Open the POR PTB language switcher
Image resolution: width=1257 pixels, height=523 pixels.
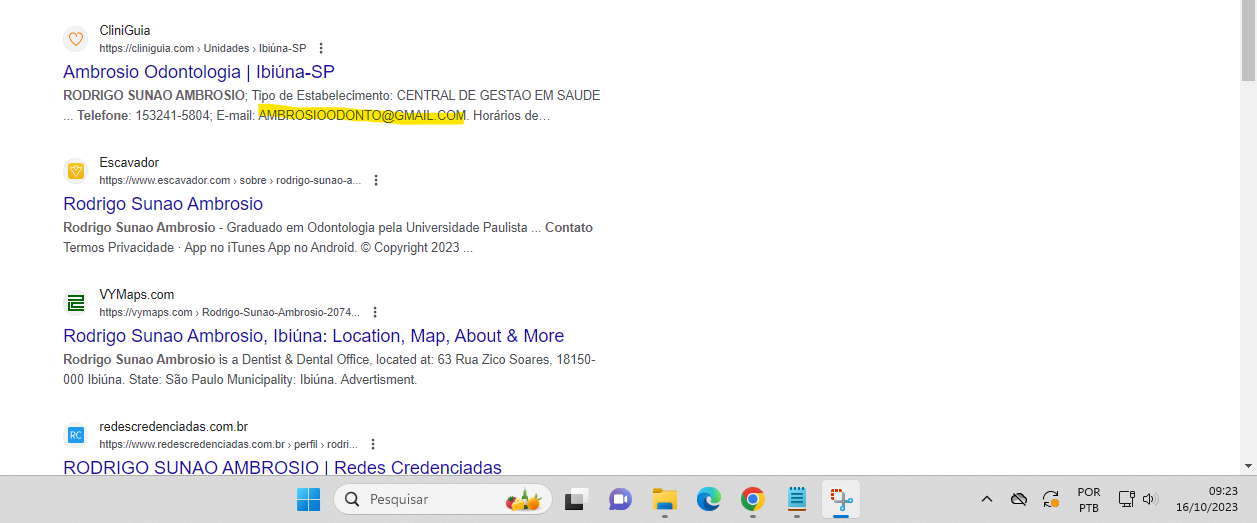point(1089,500)
